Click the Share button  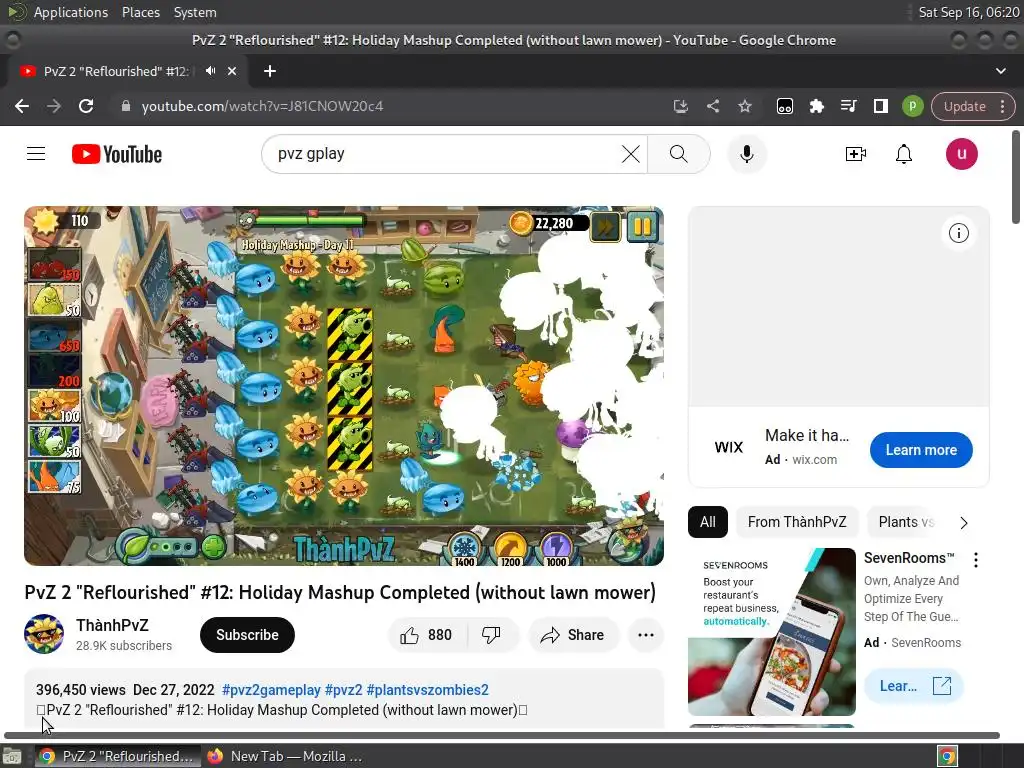click(573, 635)
